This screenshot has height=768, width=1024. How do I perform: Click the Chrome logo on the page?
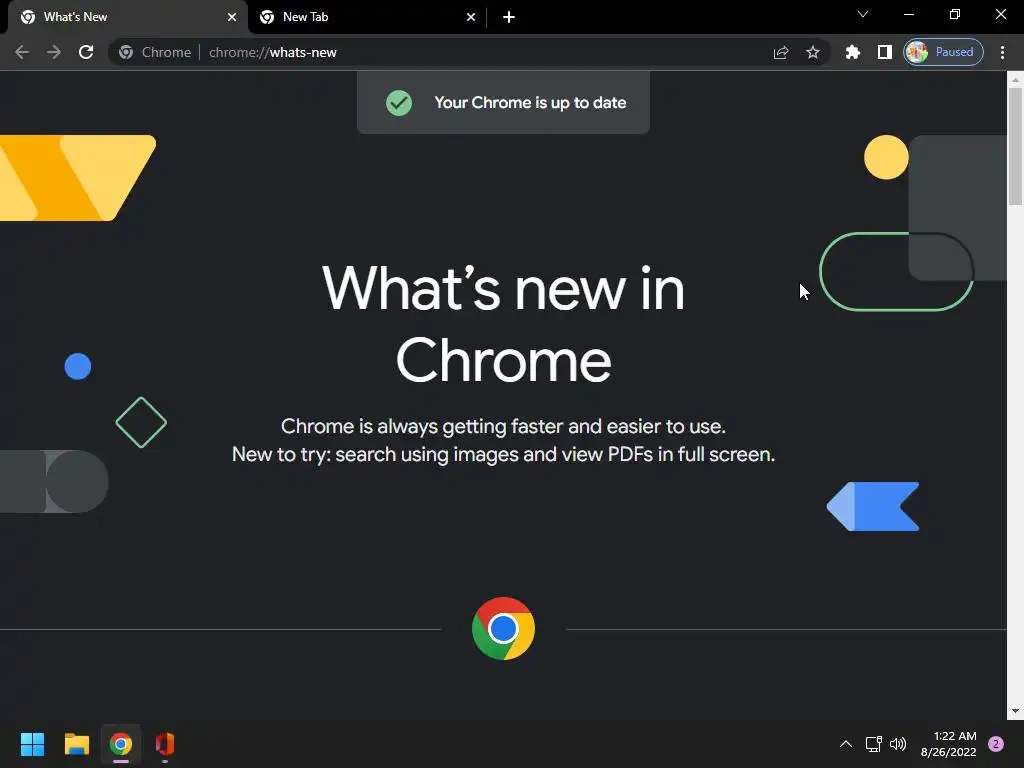(503, 628)
